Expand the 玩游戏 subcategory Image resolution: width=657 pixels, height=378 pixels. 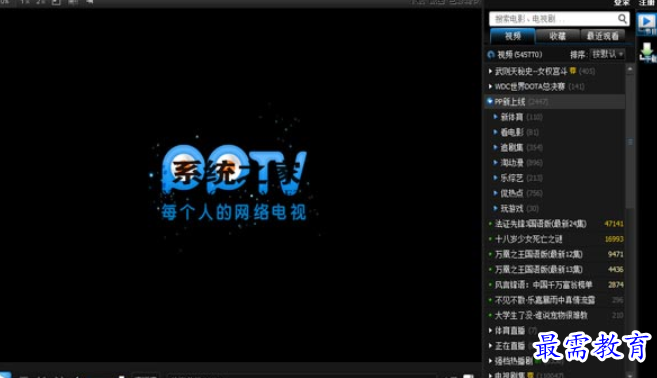496,208
